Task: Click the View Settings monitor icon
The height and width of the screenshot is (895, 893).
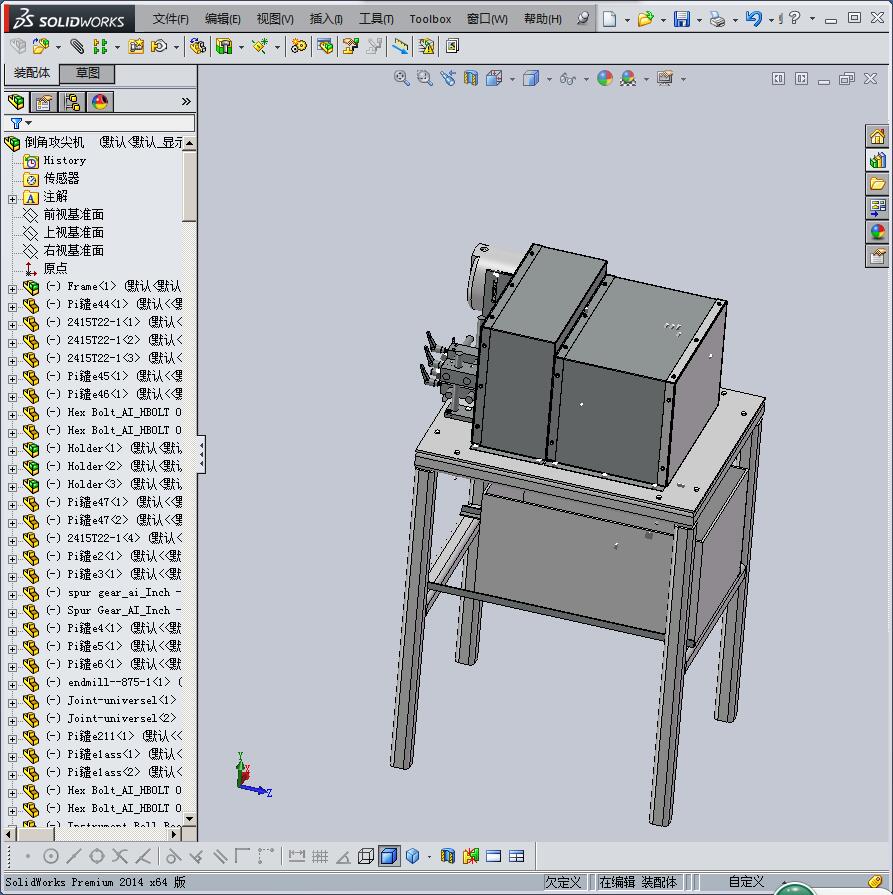Action: 665,78
